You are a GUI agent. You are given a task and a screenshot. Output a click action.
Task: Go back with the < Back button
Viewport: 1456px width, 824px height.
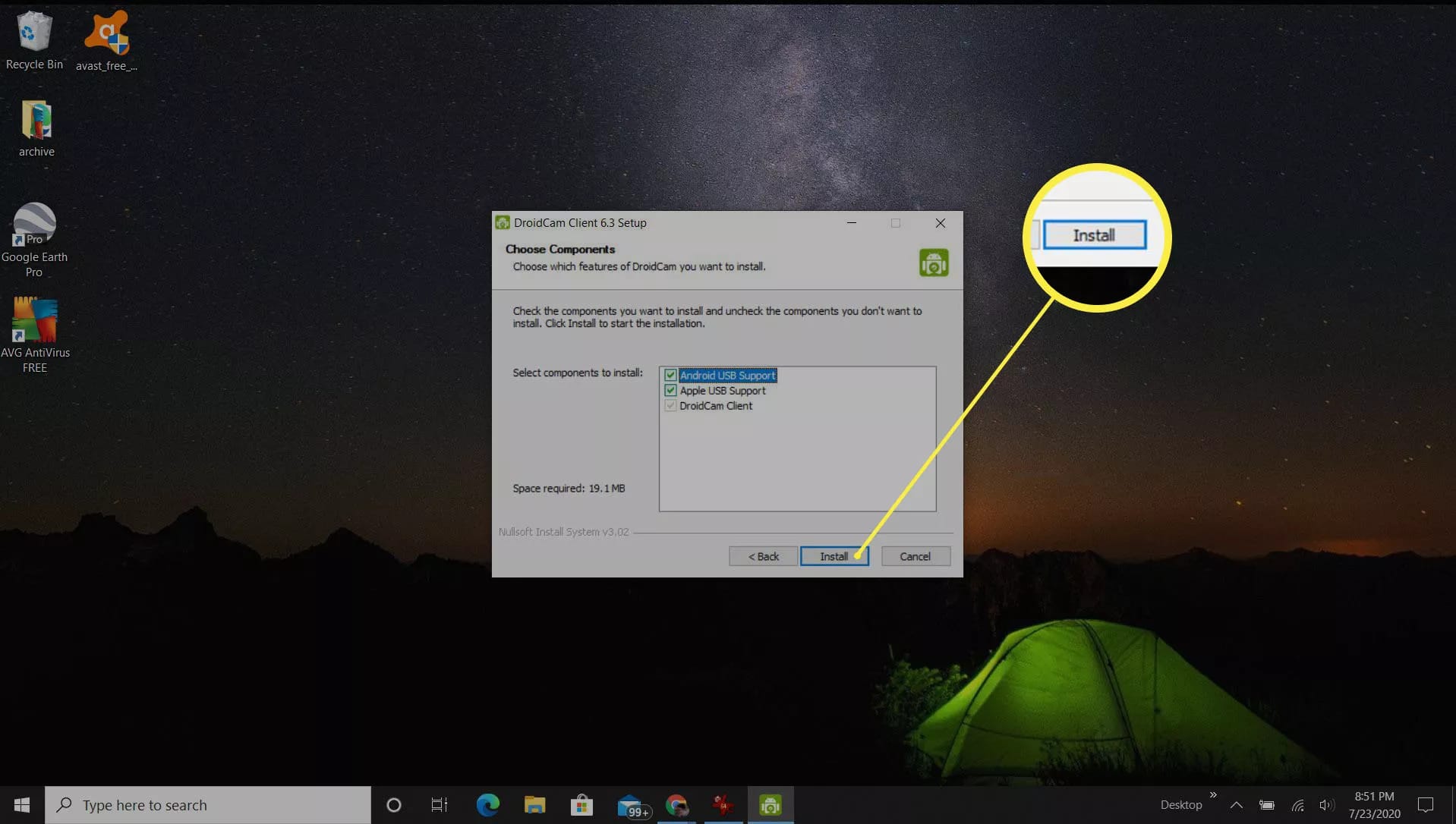pyautogui.click(x=763, y=556)
